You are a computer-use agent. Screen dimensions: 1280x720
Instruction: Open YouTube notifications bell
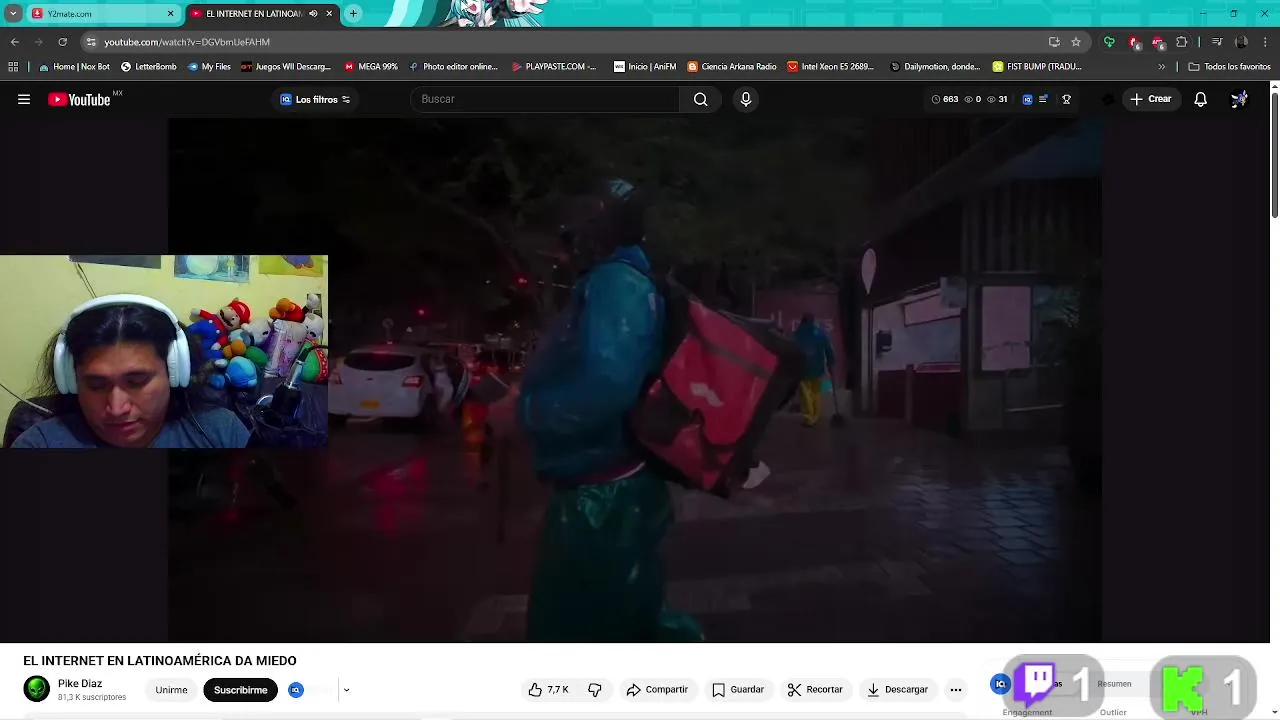1200,99
